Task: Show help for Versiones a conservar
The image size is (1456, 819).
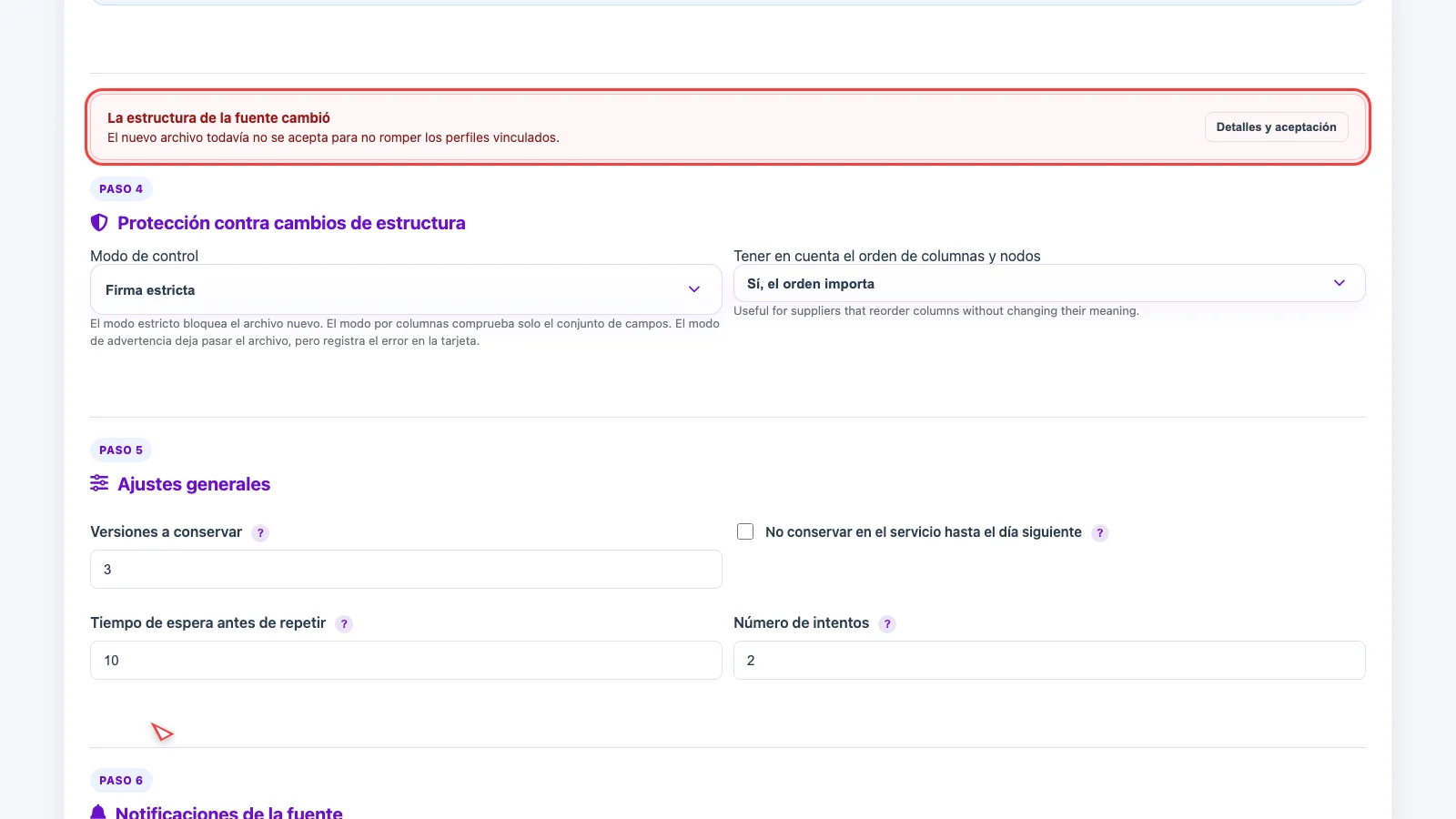Action: (260, 533)
